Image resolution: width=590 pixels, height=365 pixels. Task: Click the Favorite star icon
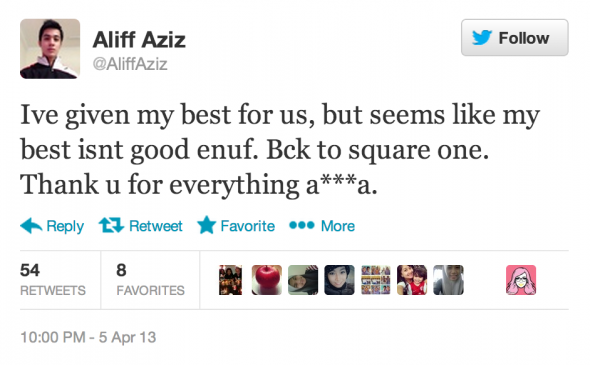[x=207, y=225]
